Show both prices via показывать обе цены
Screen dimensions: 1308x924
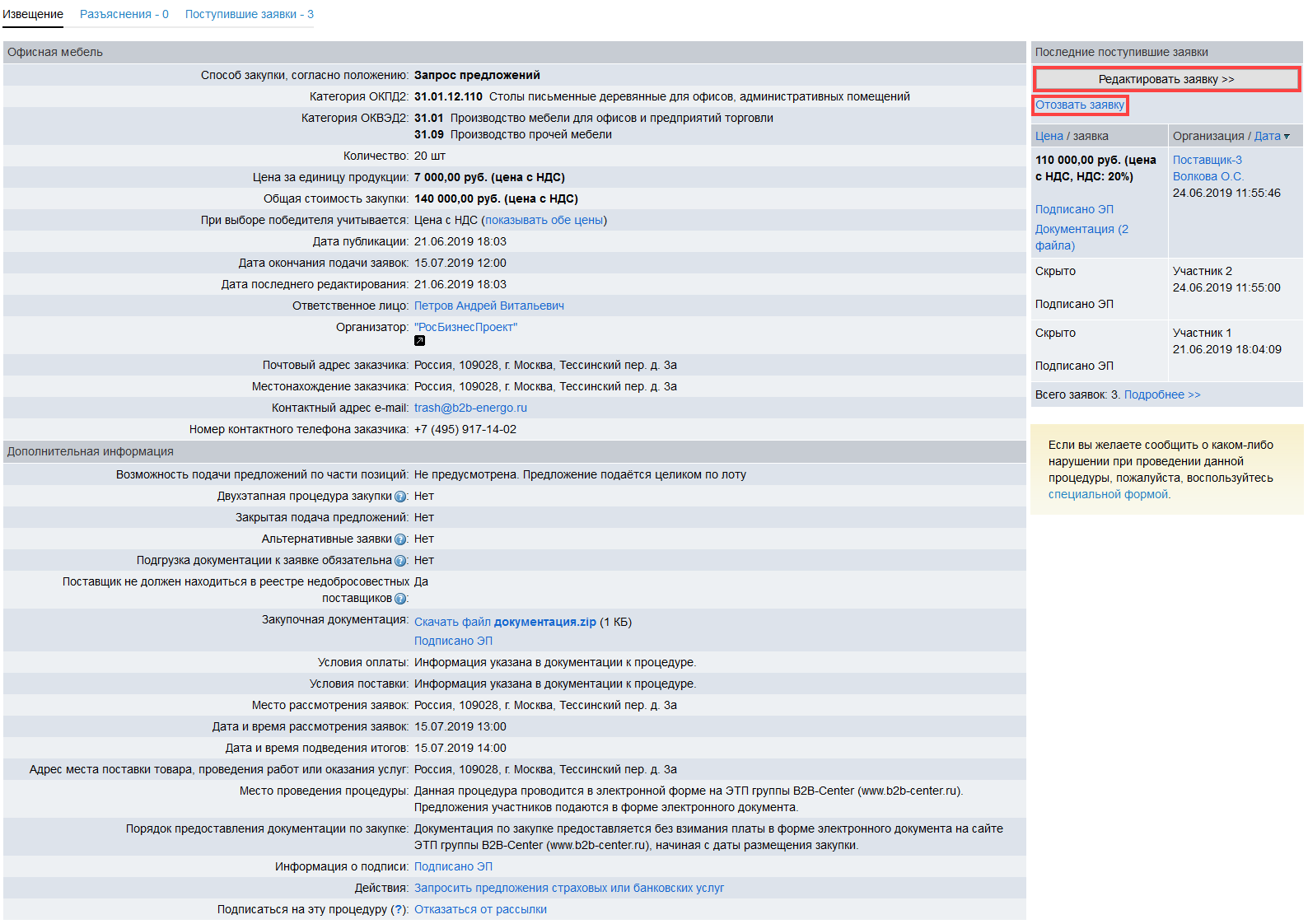(x=544, y=221)
